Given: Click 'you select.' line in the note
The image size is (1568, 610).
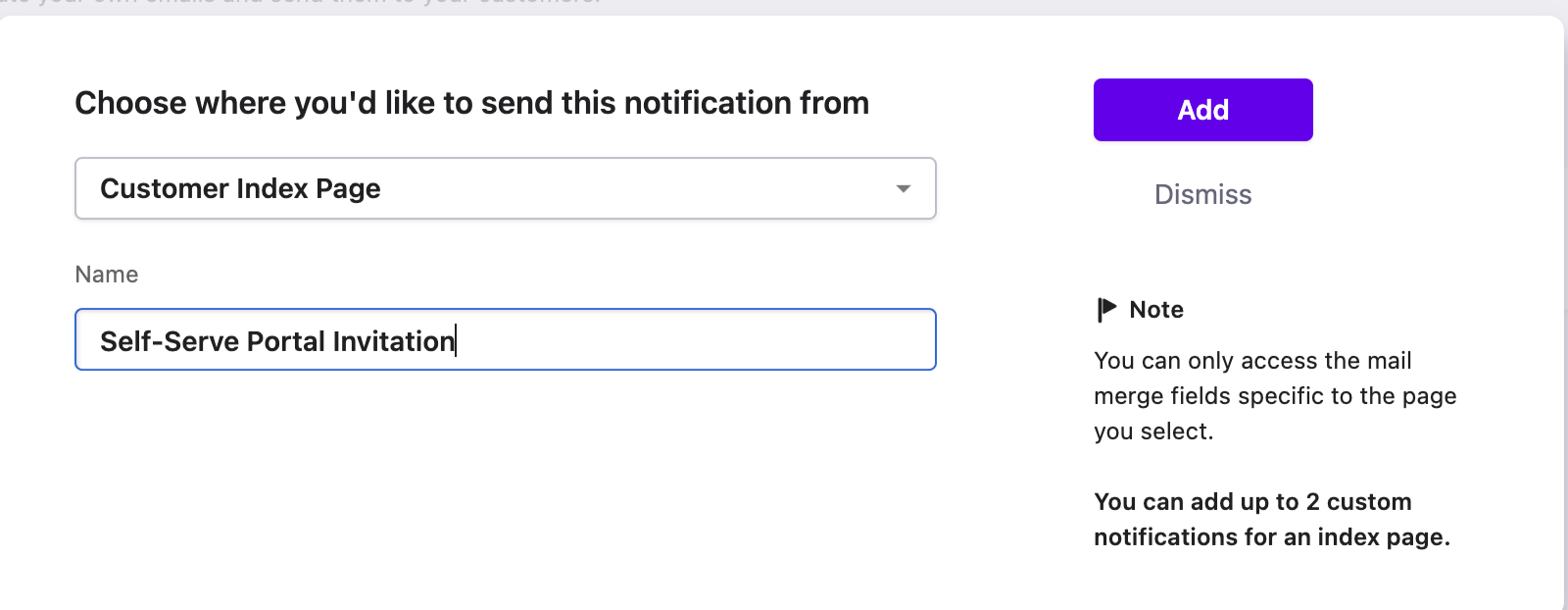Looking at the screenshot, I should tap(1153, 432).
